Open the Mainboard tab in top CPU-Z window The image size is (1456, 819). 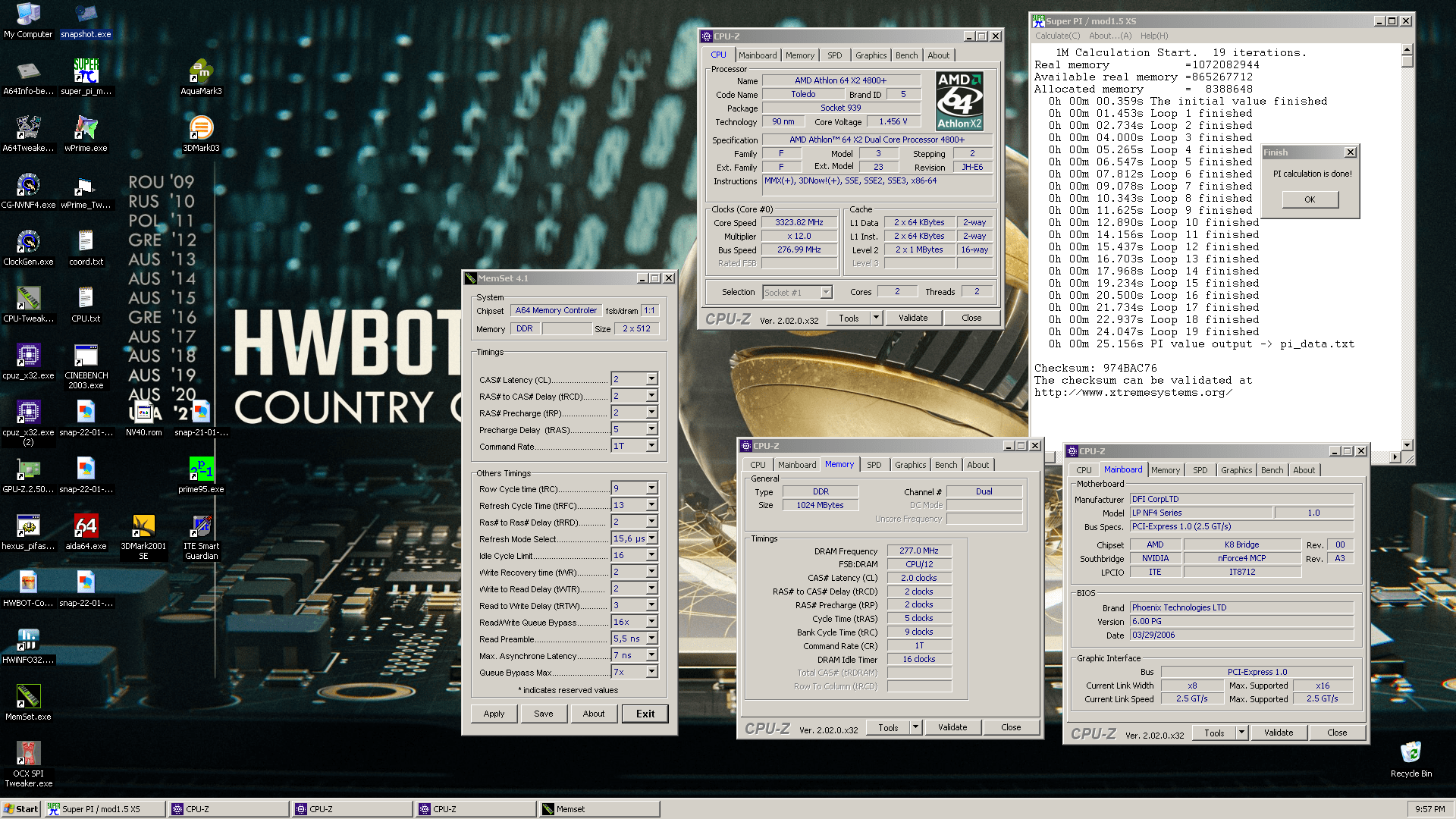(758, 55)
